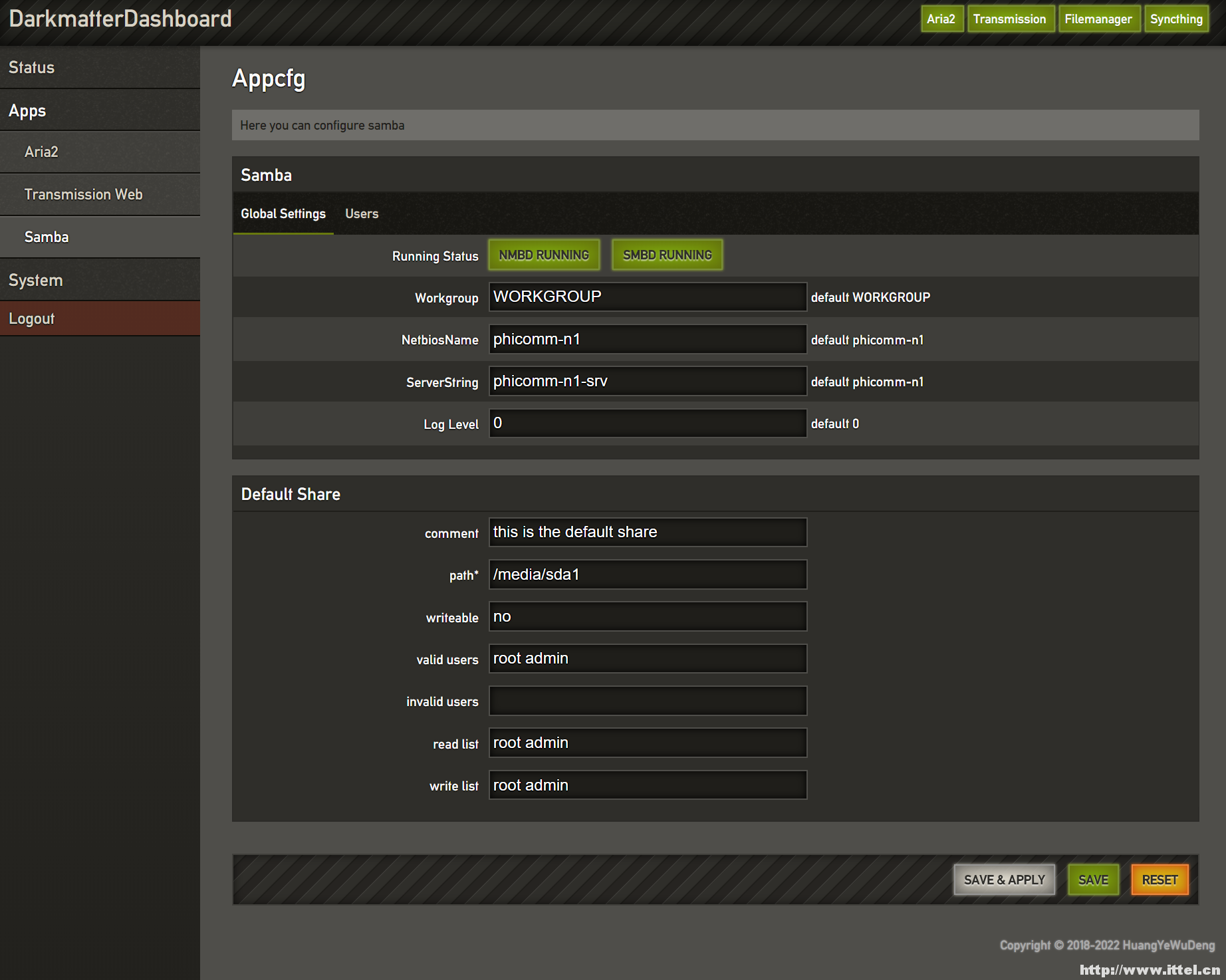The height and width of the screenshot is (980, 1226).
Task: Click the 'path*' field label
Action: (463, 575)
